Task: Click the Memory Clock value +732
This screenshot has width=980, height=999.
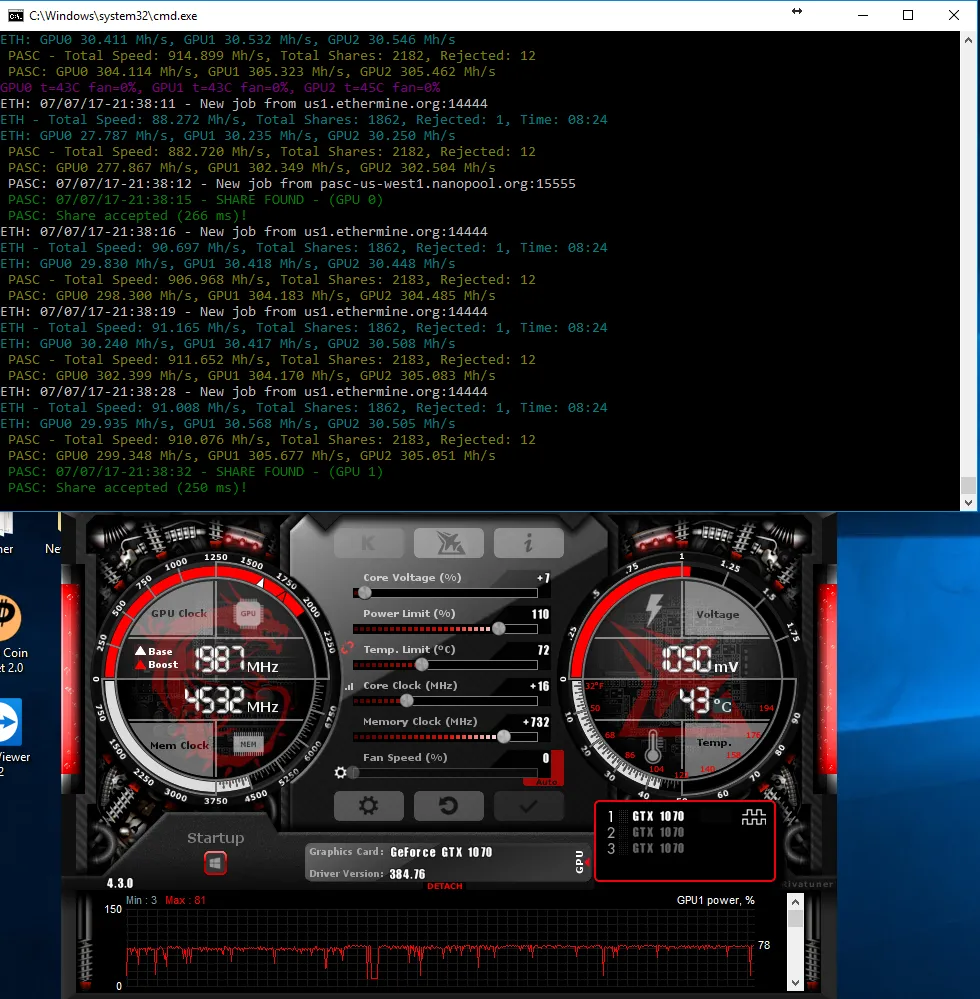Action: click(536, 722)
